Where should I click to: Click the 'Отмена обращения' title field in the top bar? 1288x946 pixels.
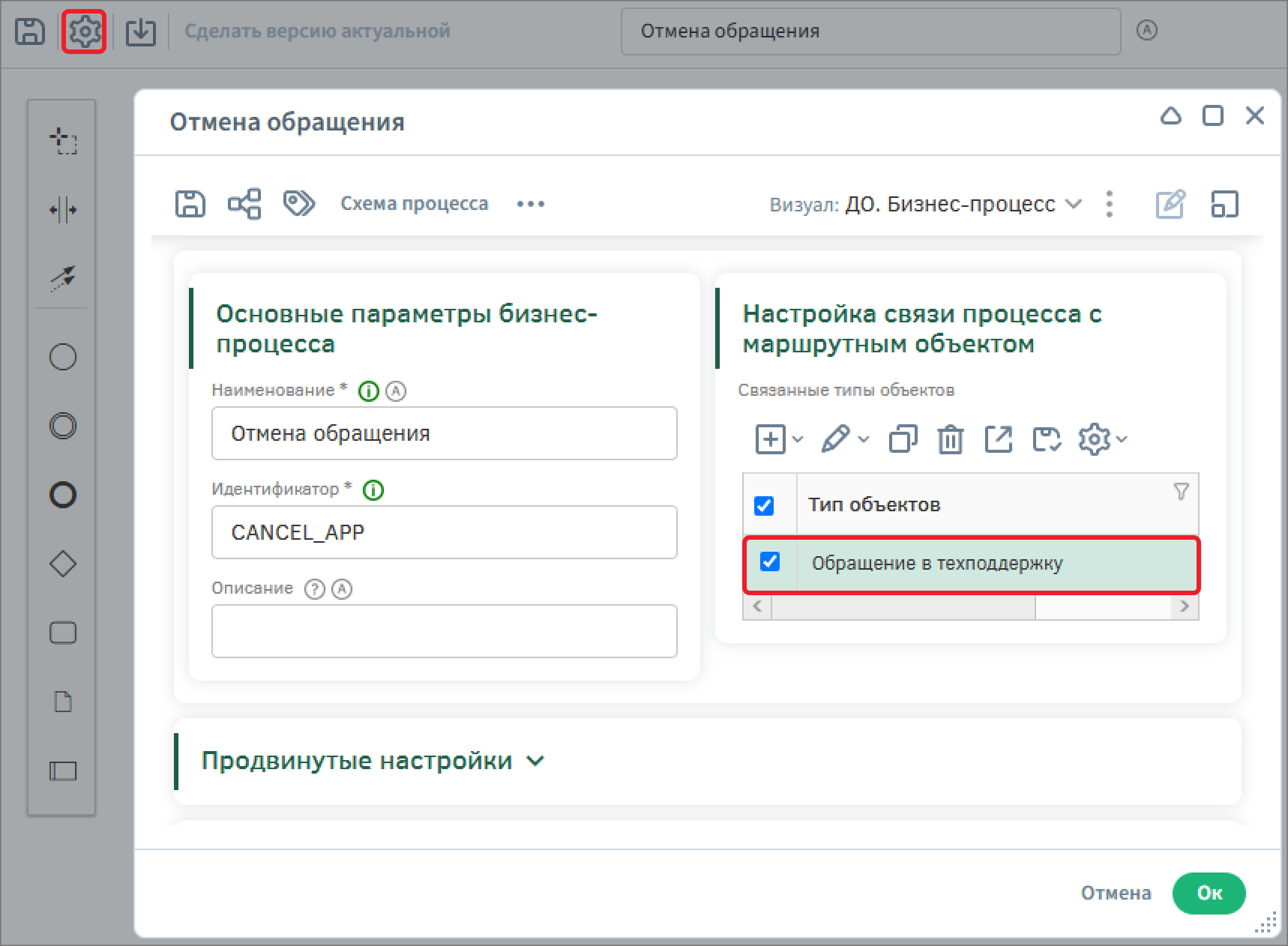click(x=870, y=31)
